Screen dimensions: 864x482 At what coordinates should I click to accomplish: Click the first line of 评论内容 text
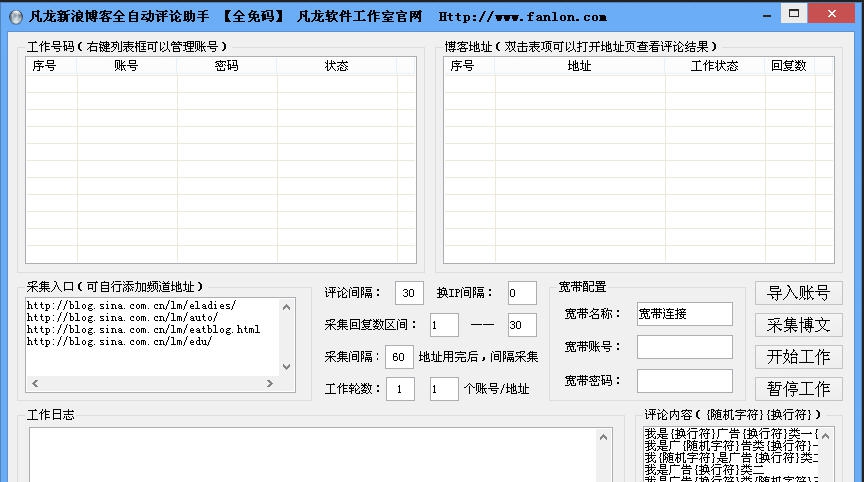731,434
